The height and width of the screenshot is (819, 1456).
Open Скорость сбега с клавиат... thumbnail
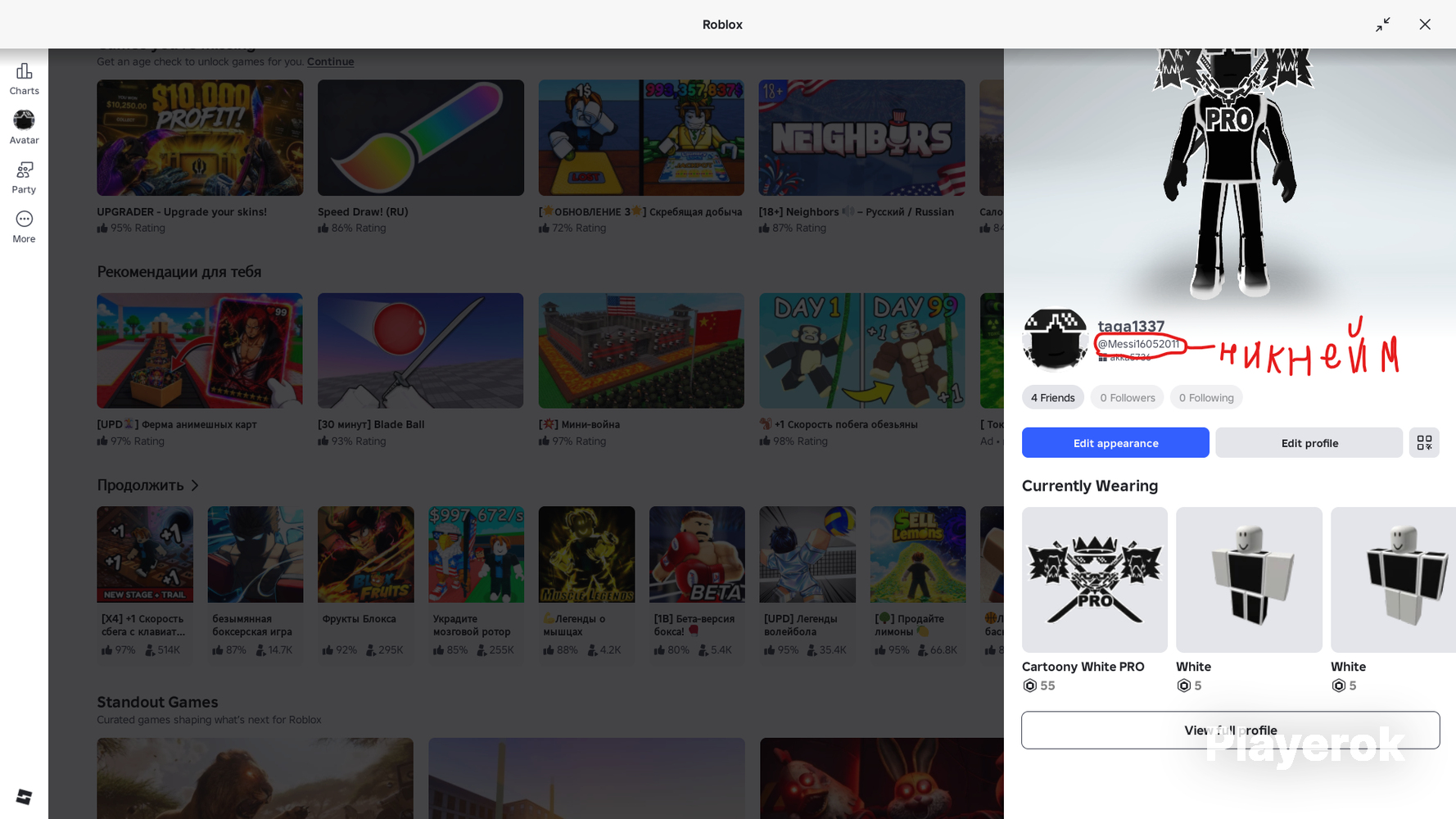tap(145, 554)
